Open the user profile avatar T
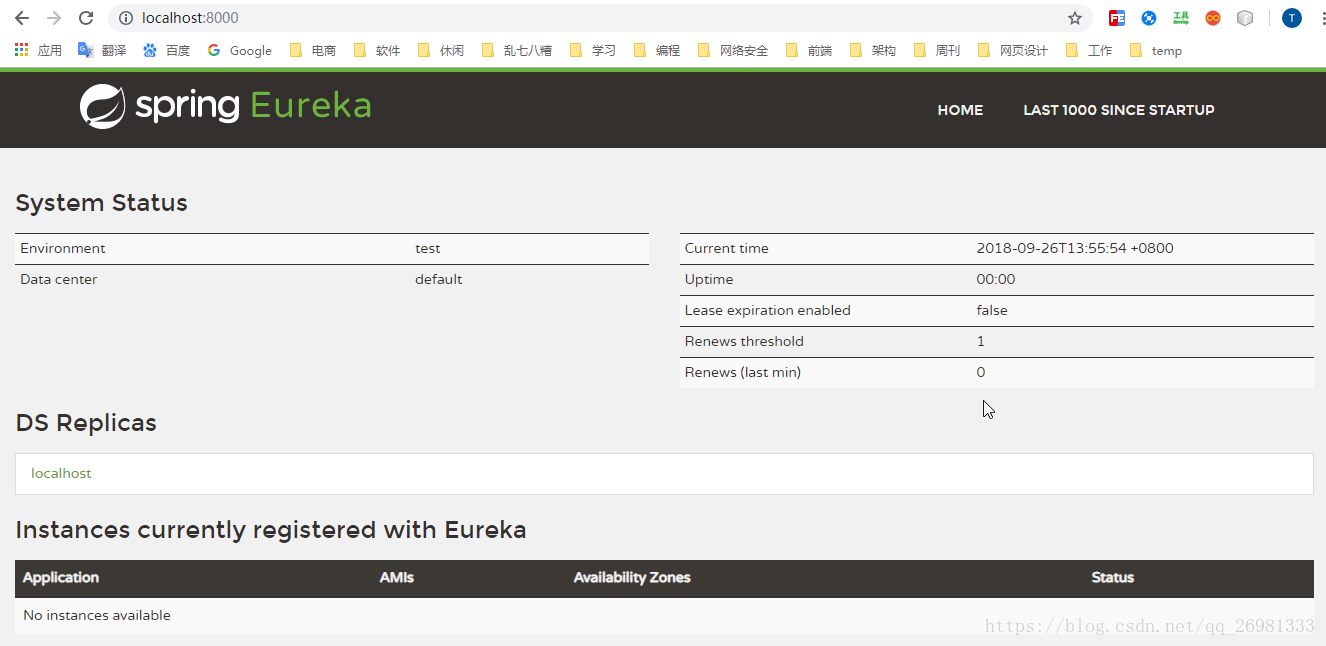The image size is (1326, 646). pyautogui.click(x=1292, y=18)
